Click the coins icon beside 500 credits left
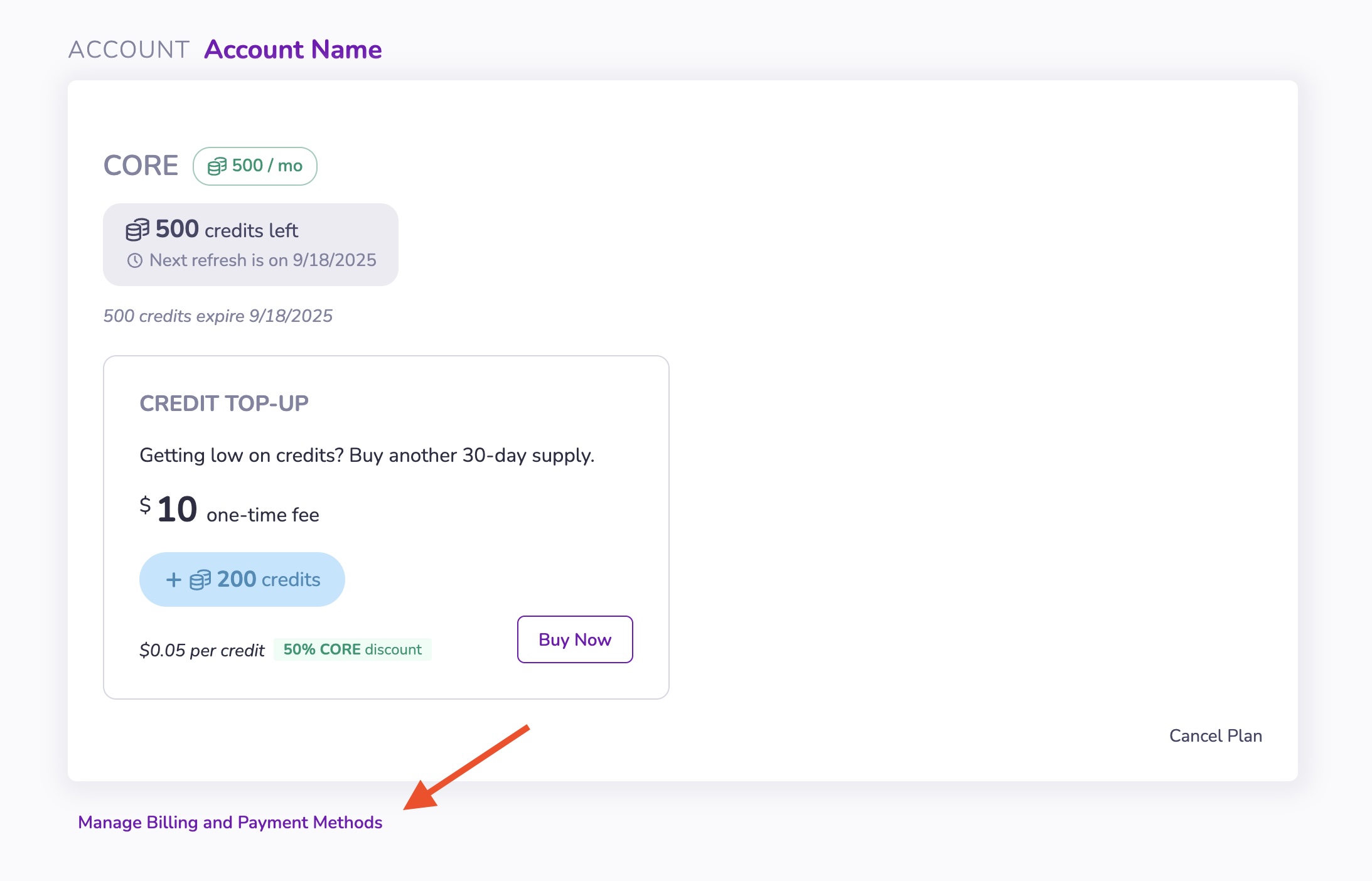This screenshot has height=881, width=1372. coord(137,230)
